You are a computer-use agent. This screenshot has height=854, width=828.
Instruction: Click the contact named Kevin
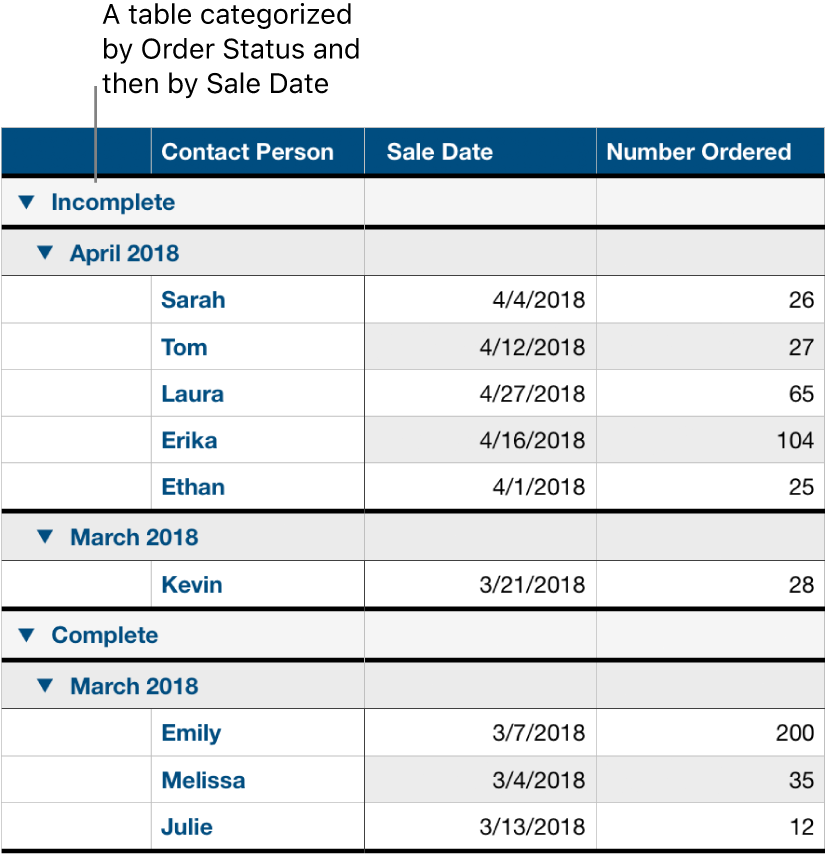(191, 585)
